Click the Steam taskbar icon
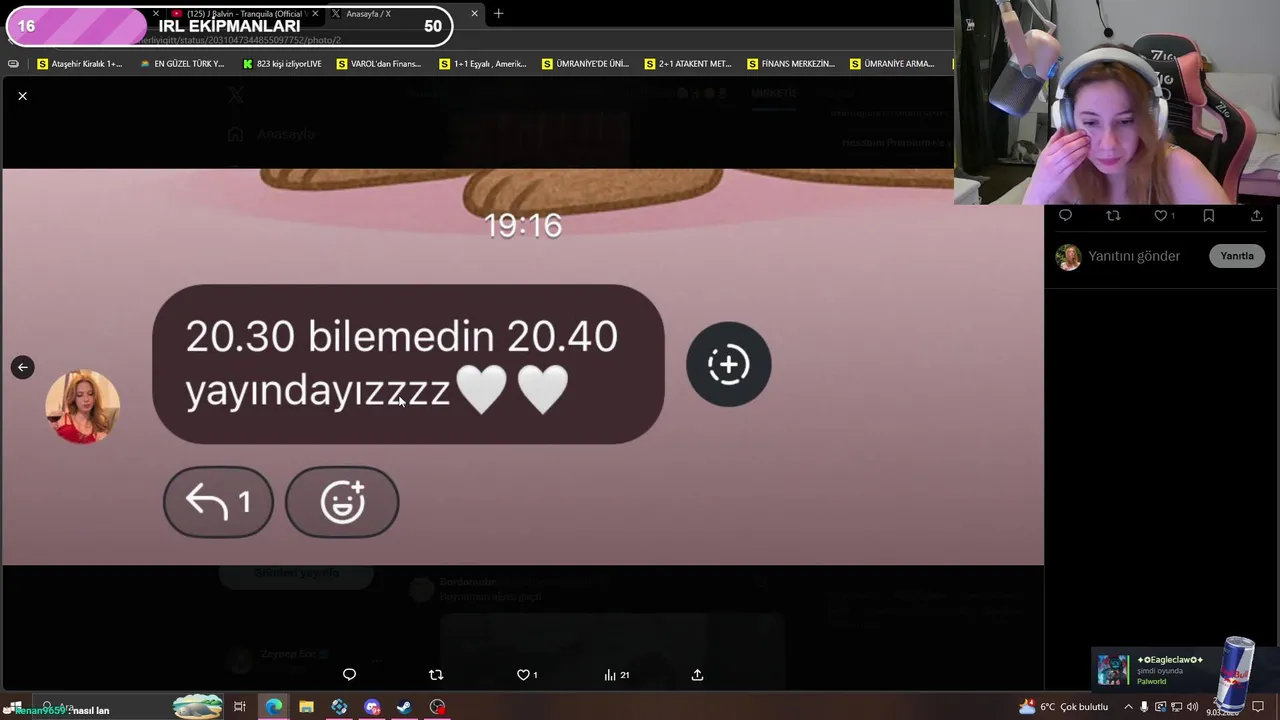The height and width of the screenshot is (720, 1280). (x=404, y=707)
